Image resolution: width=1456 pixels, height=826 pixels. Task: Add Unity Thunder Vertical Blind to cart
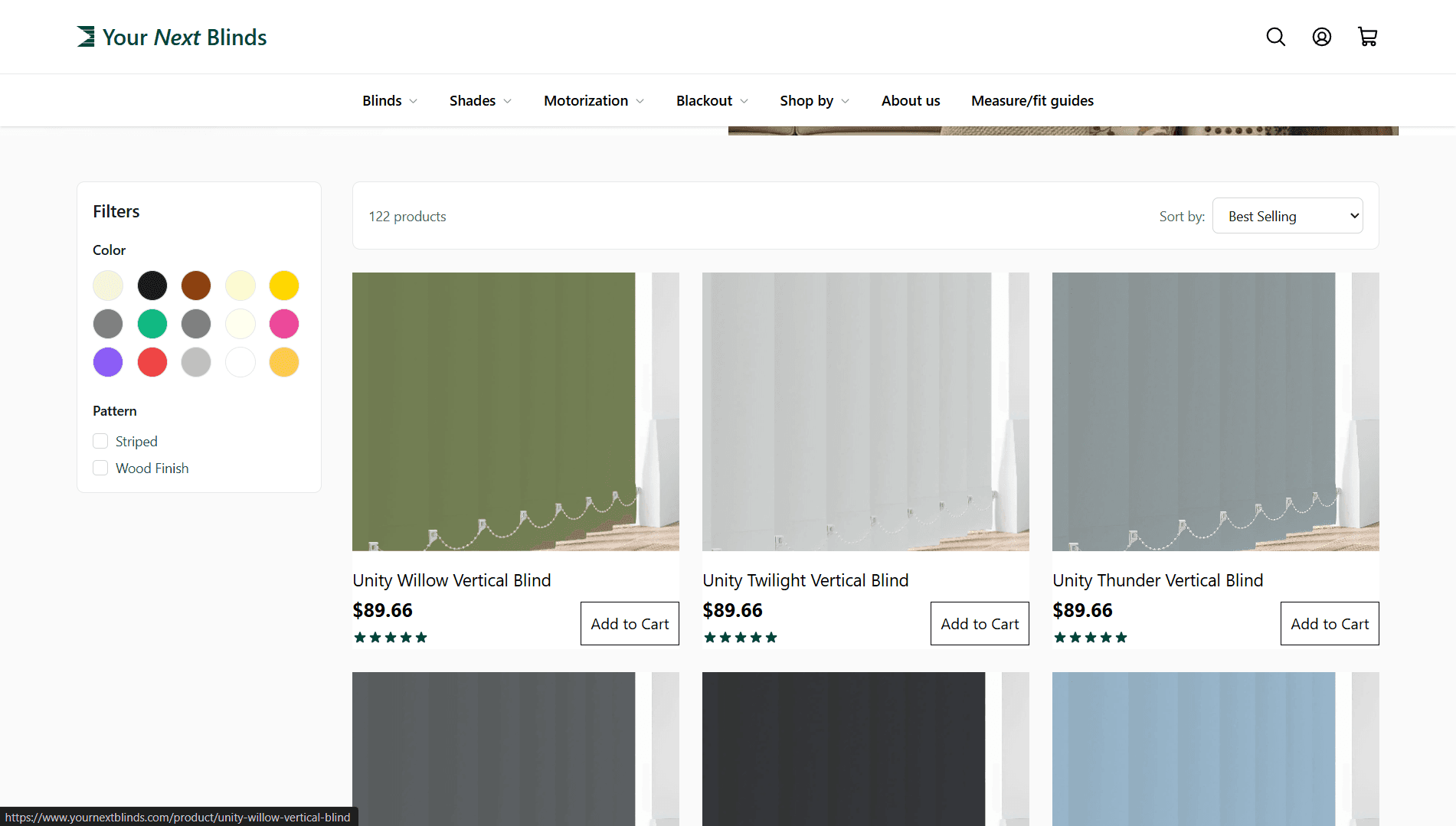tap(1330, 623)
